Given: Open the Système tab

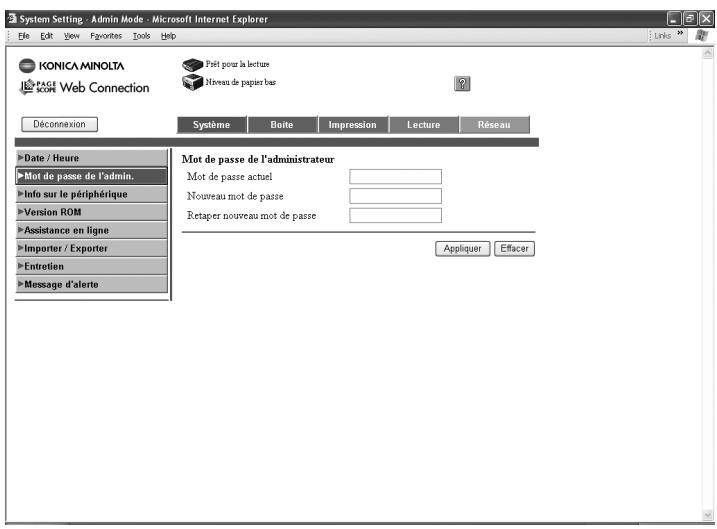Looking at the screenshot, I should click(211, 125).
